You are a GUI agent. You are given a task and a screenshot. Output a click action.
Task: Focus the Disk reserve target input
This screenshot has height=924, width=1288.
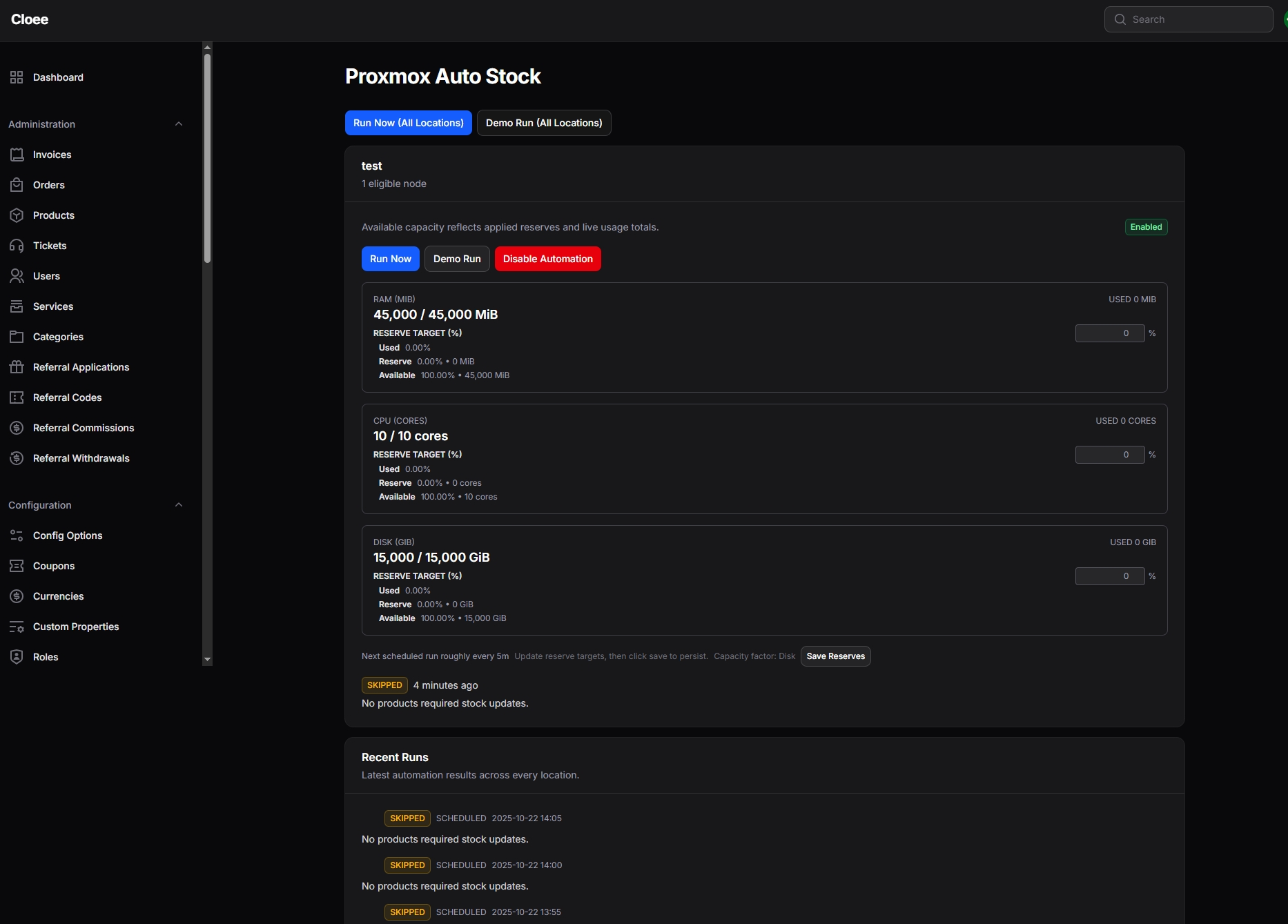pyautogui.click(x=1109, y=576)
